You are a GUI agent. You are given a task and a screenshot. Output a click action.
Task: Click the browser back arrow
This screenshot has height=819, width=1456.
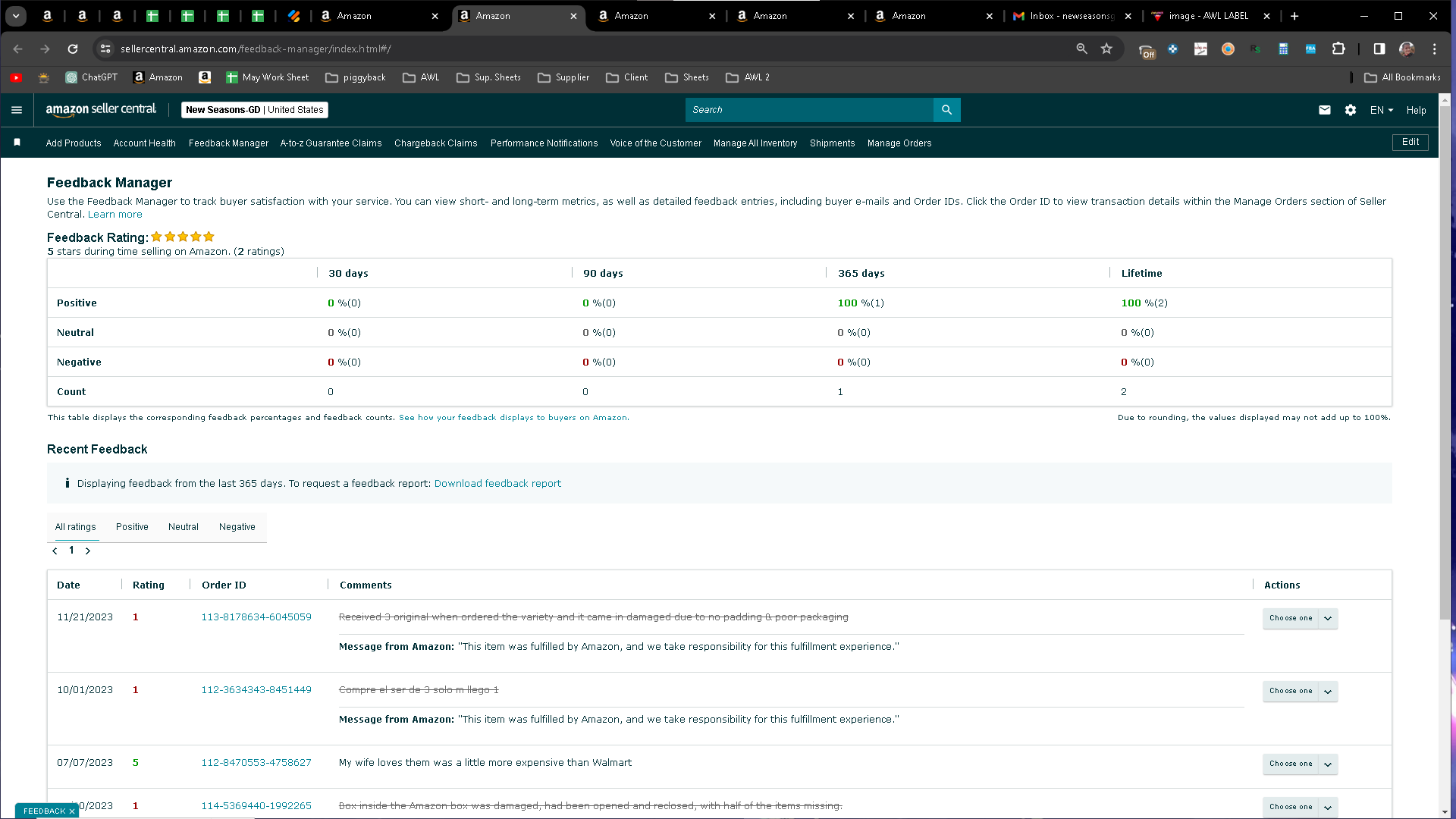coord(18,49)
